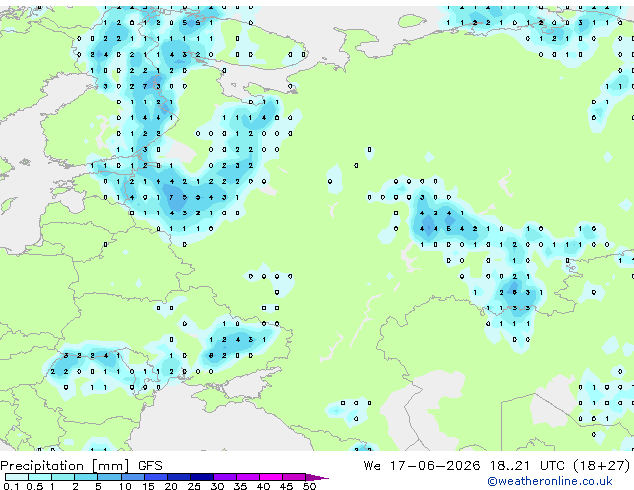Select the 30 to 35 mm purple swatch
This screenshot has width=634, height=490.
click(x=225, y=477)
